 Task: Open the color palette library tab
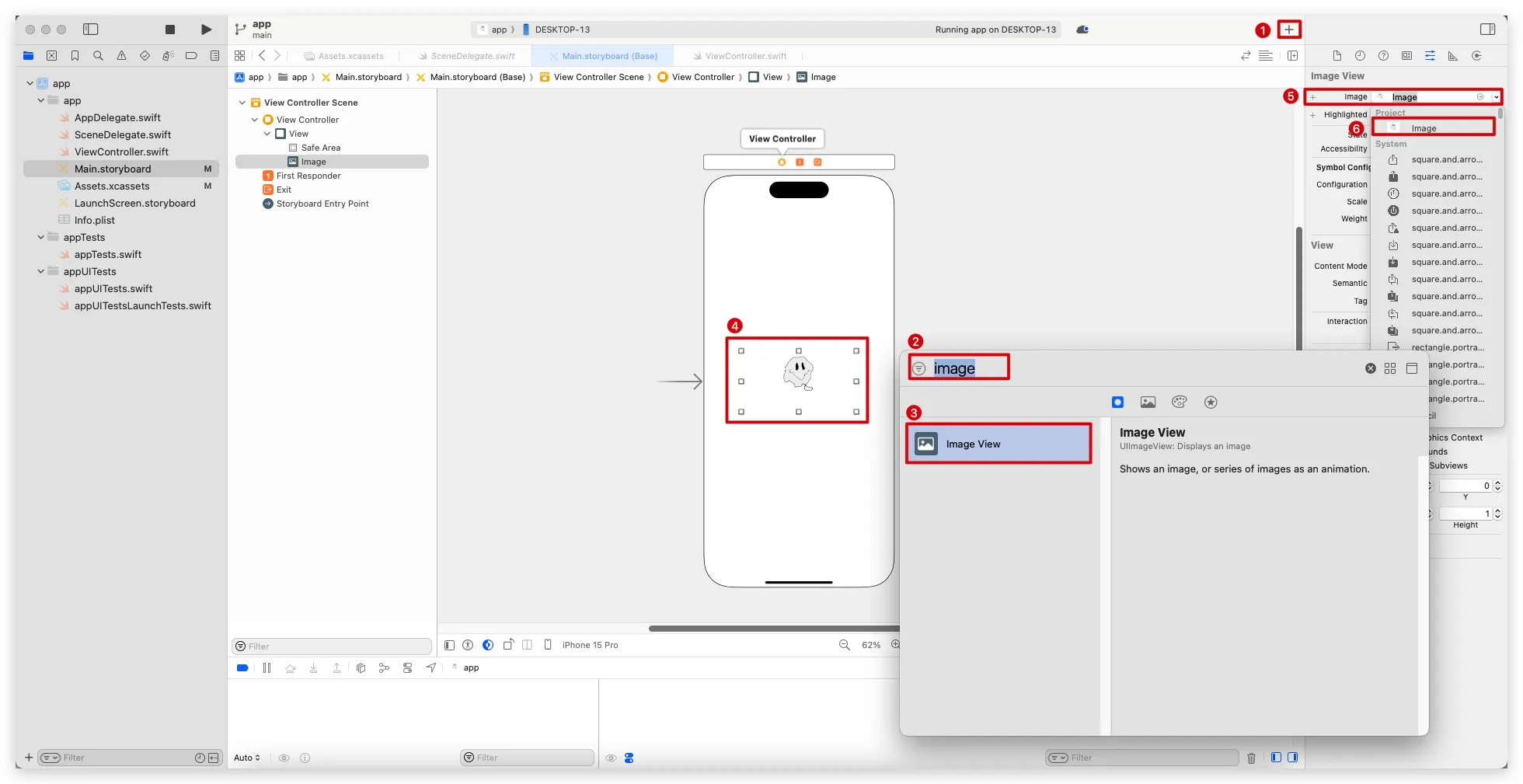click(1179, 402)
